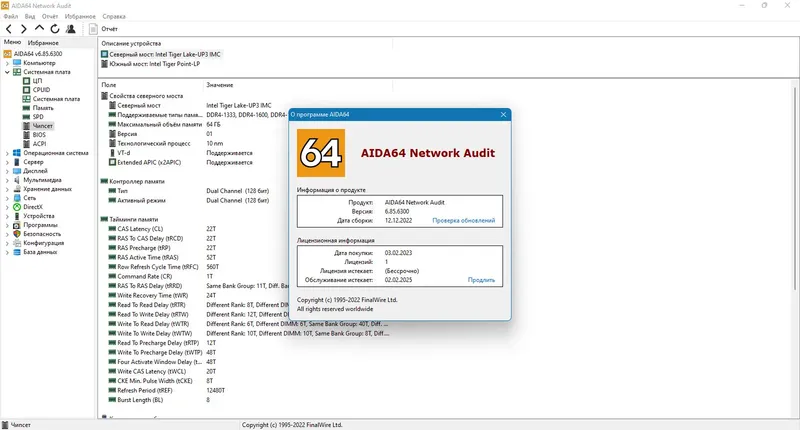
Task: Click the DirectX Xbox icon
Action: click(17, 207)
